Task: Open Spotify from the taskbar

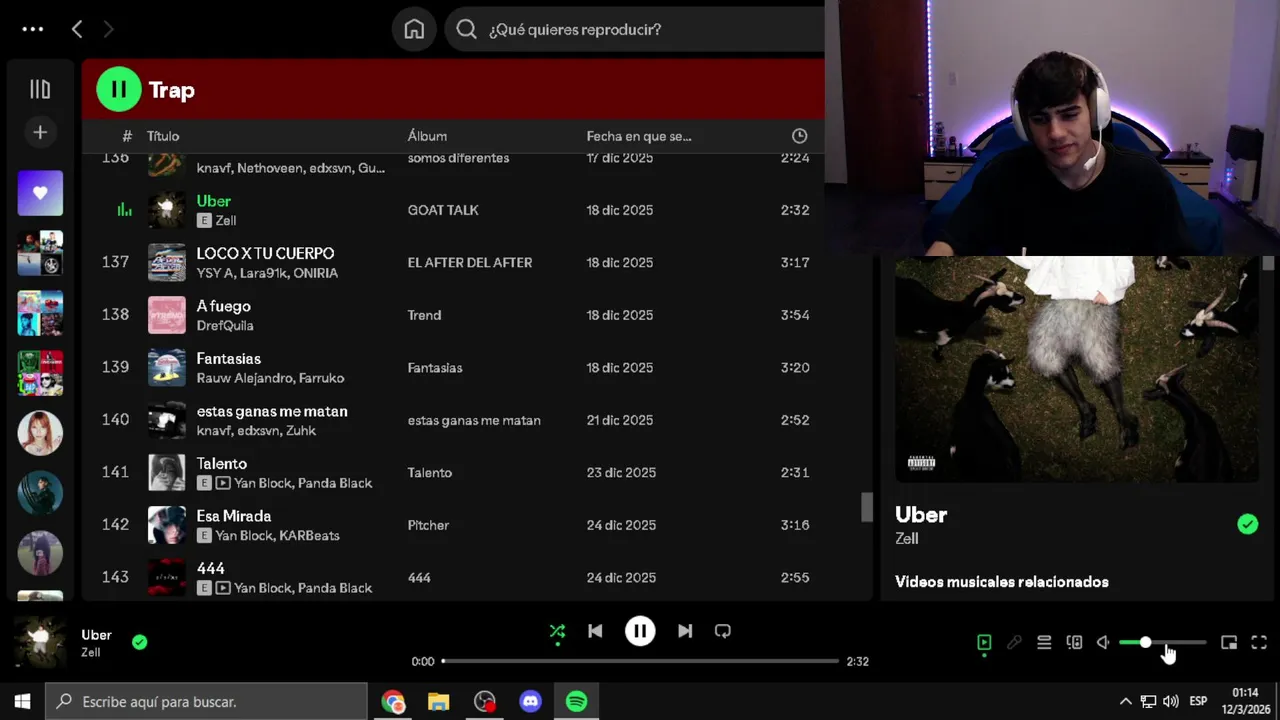Action: click(576, 702)
